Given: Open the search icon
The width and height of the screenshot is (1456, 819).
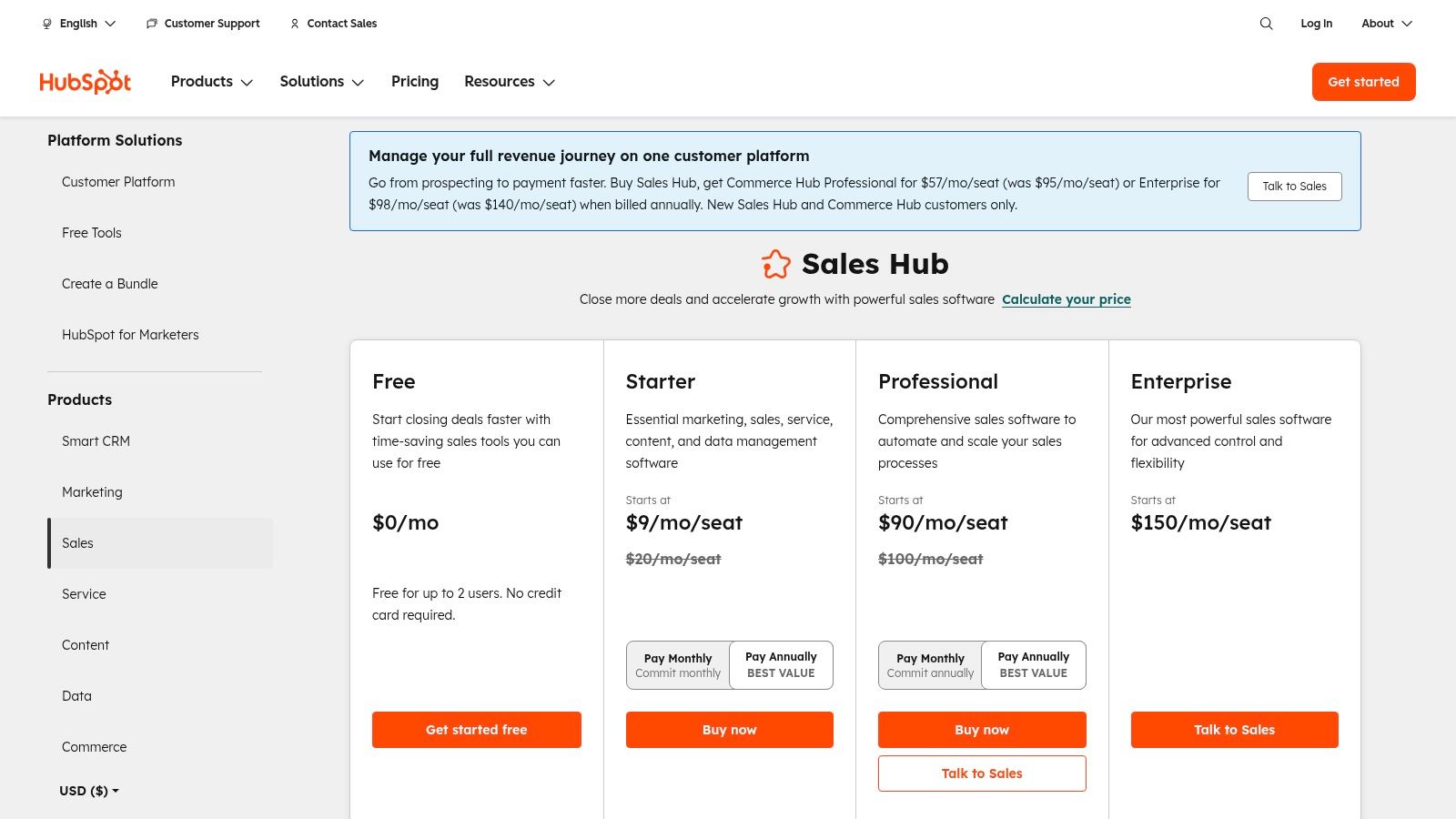Looking at the screenshot, I should (x=1266, y=24).
